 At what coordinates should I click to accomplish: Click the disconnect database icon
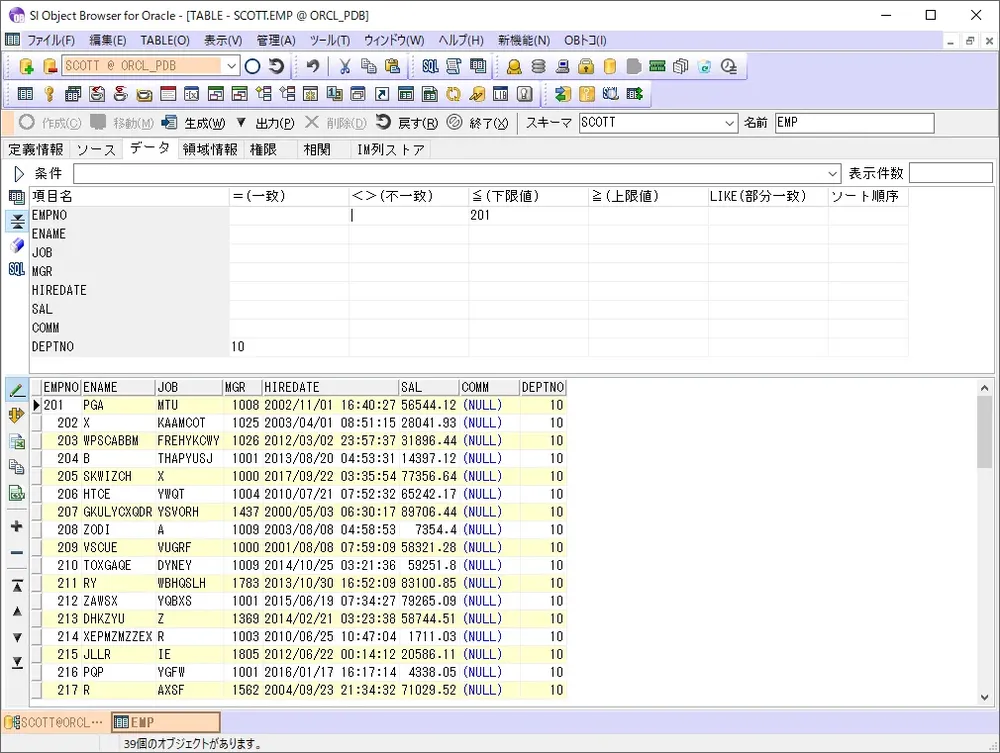click(x=50, y=66)
